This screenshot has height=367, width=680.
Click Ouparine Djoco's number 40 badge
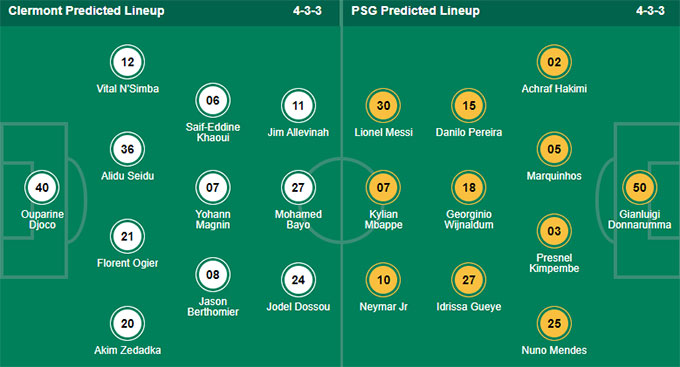coord(42,187)
